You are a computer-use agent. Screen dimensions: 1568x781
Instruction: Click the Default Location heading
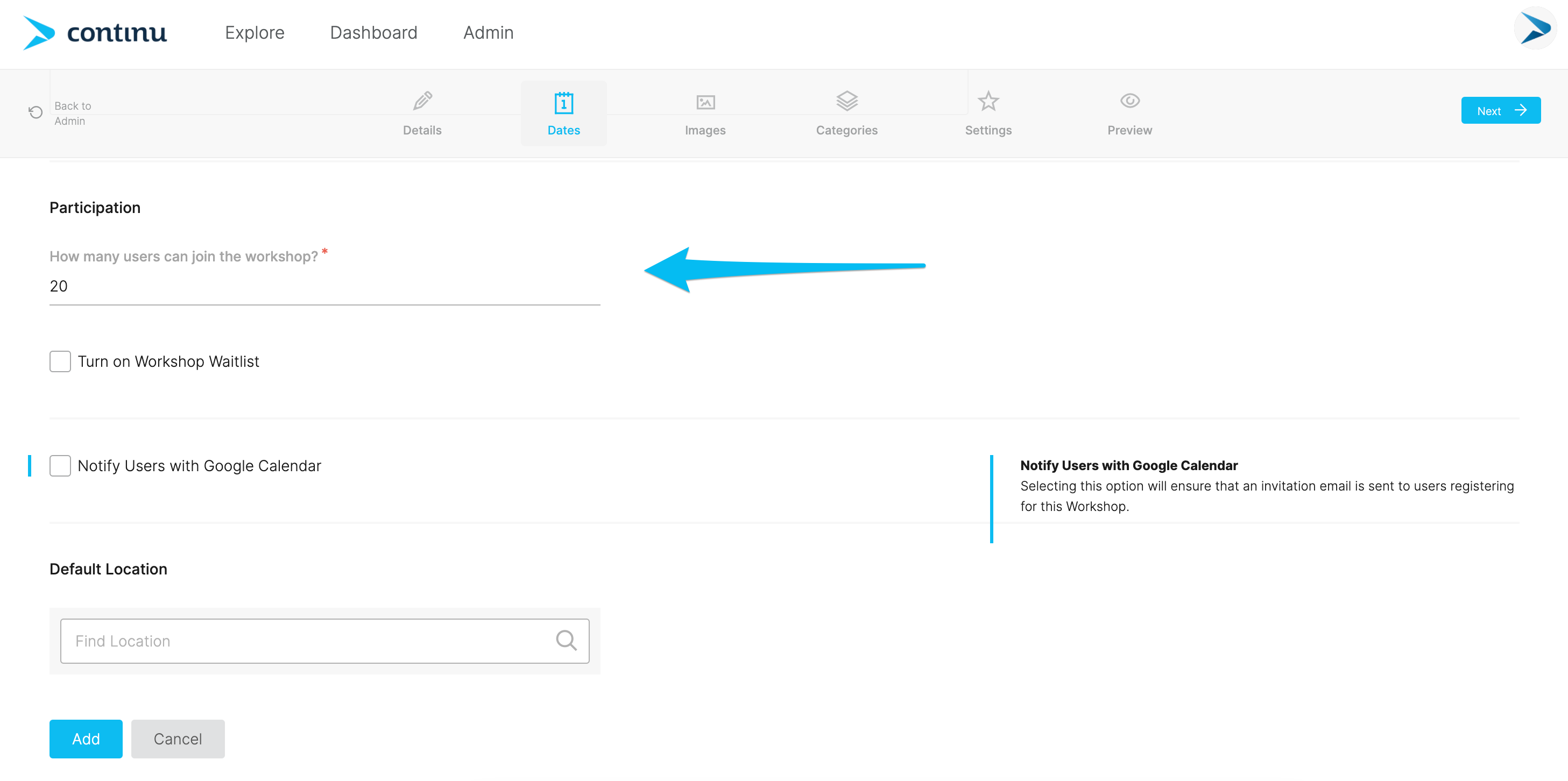point(108,569)
